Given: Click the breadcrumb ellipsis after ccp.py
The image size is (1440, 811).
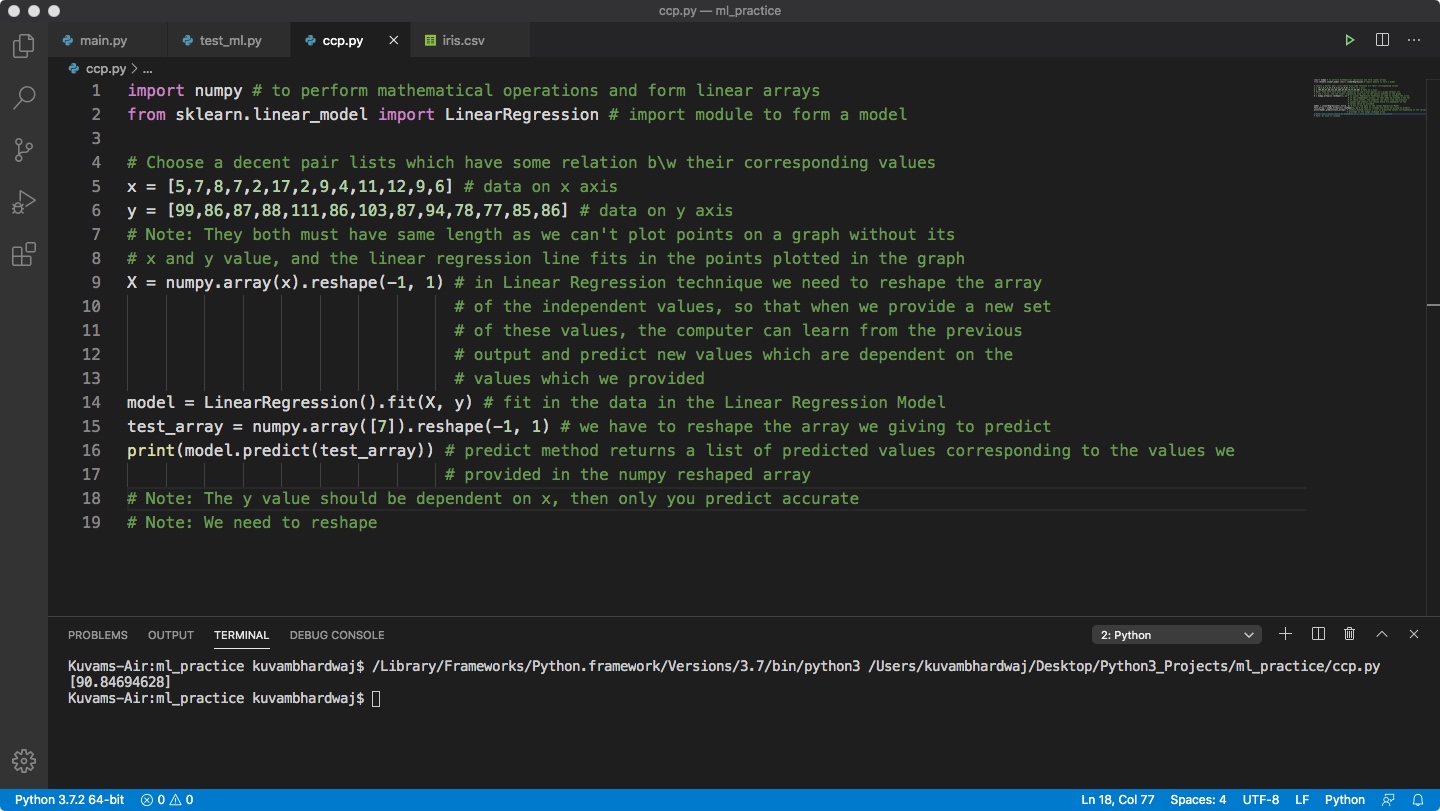Looking at the screenshot, I should 147,69.
